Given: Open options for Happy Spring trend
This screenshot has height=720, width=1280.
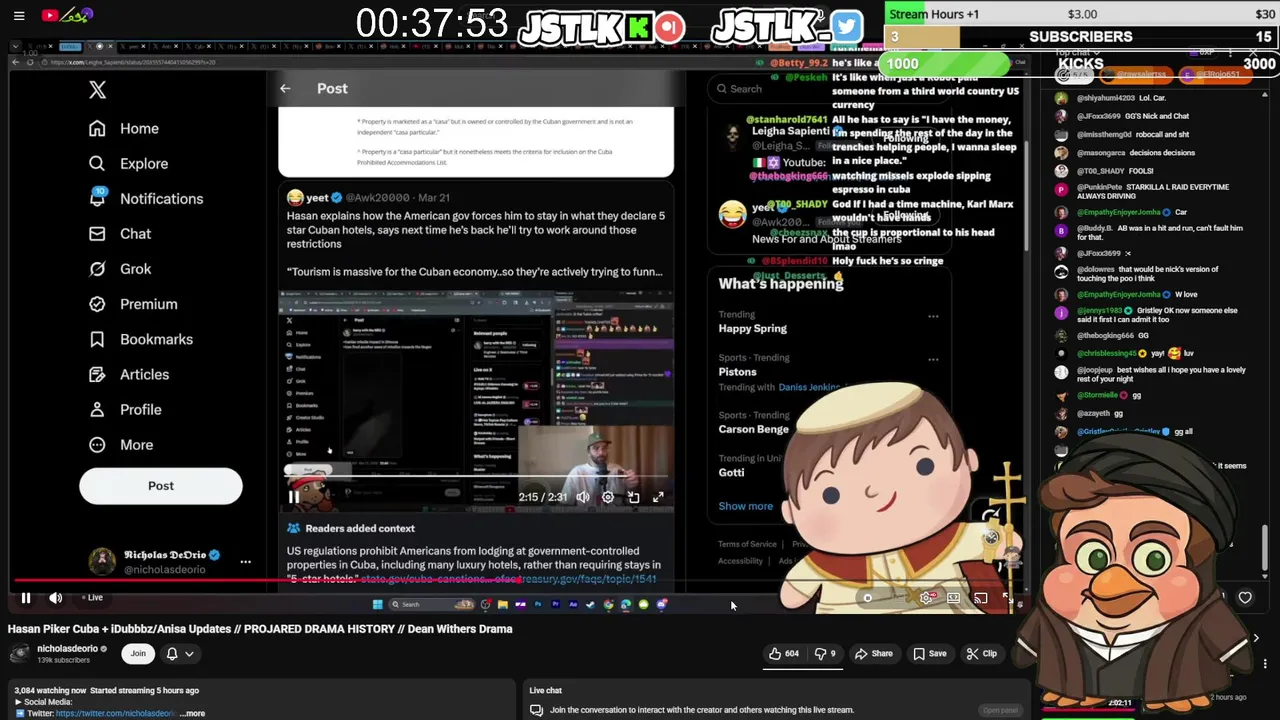Looking at the screenshot, I should coord(933,317).
